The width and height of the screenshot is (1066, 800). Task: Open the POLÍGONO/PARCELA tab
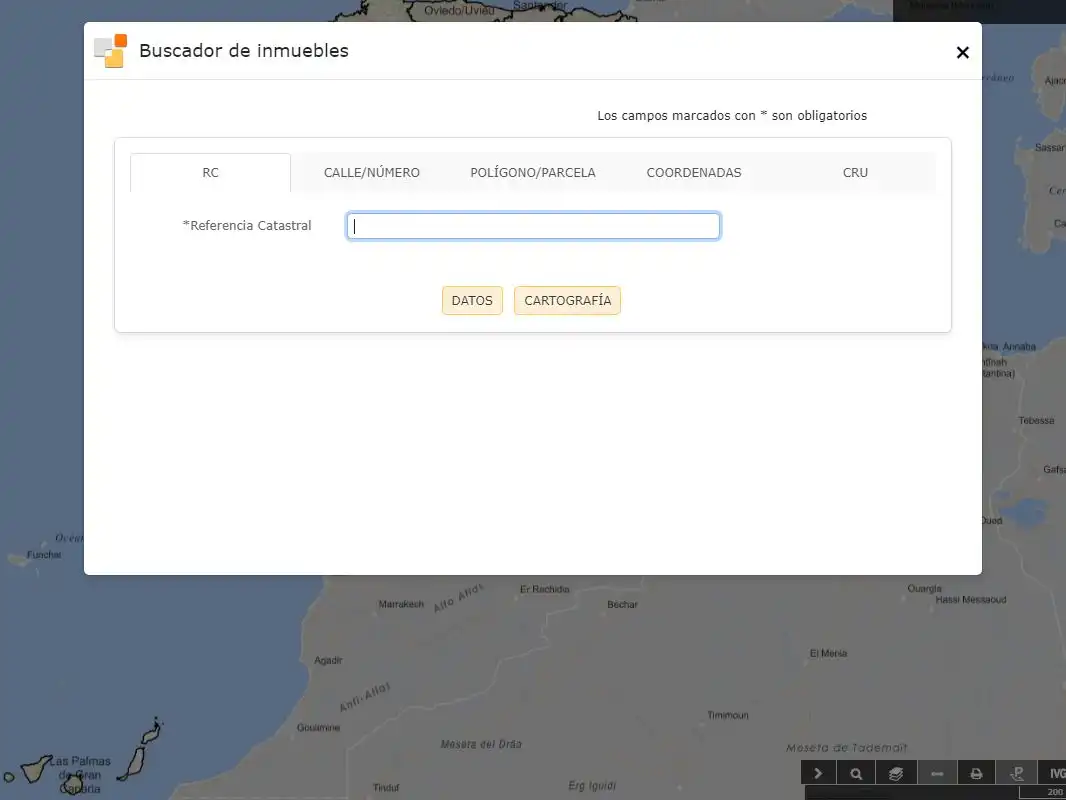pyautogui.click(x=533, y=173)
